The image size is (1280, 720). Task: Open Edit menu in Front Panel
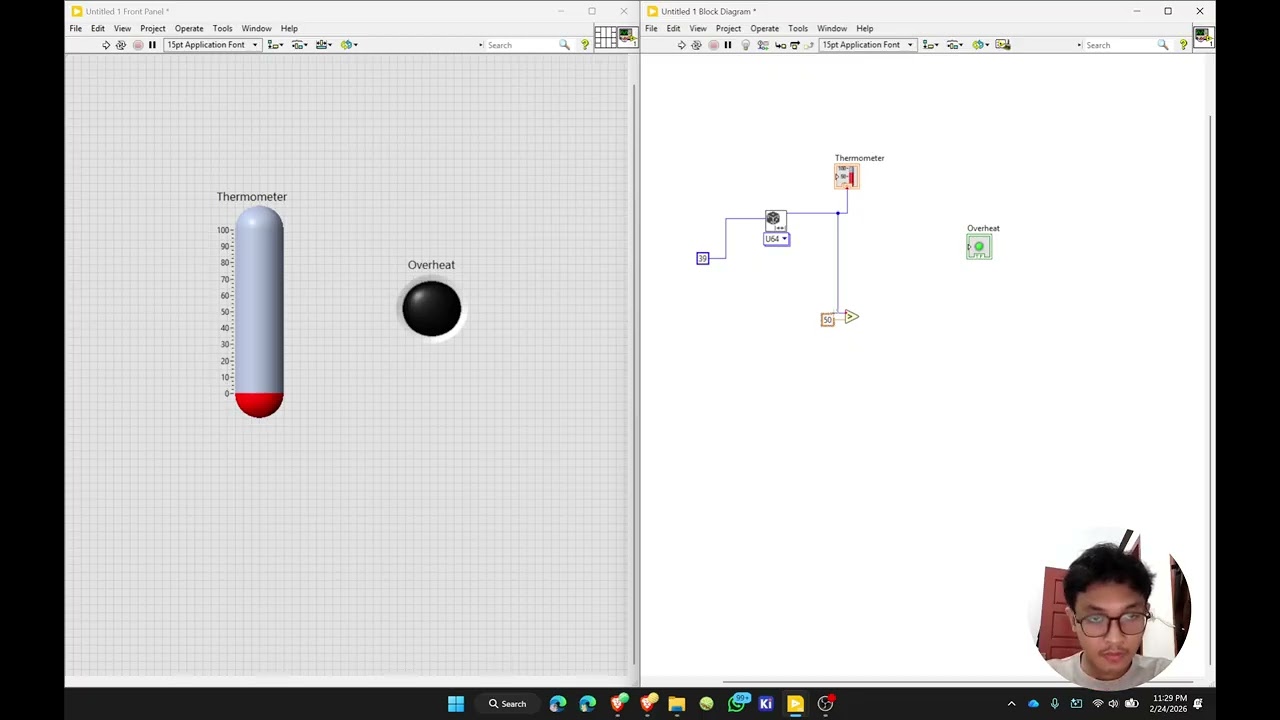(98, 28)
